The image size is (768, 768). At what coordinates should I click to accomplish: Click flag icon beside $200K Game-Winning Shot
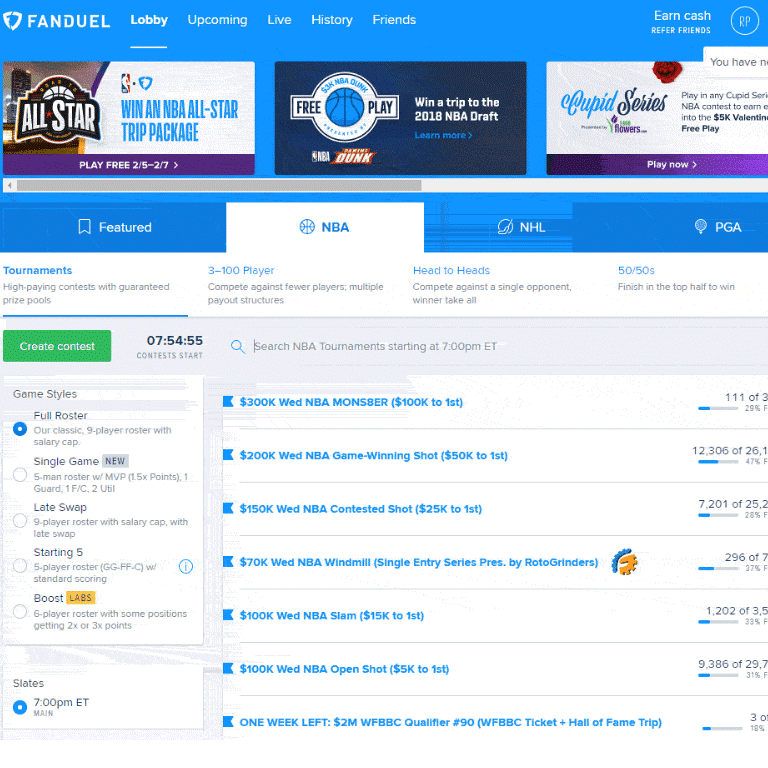click(x=228, y=455)
